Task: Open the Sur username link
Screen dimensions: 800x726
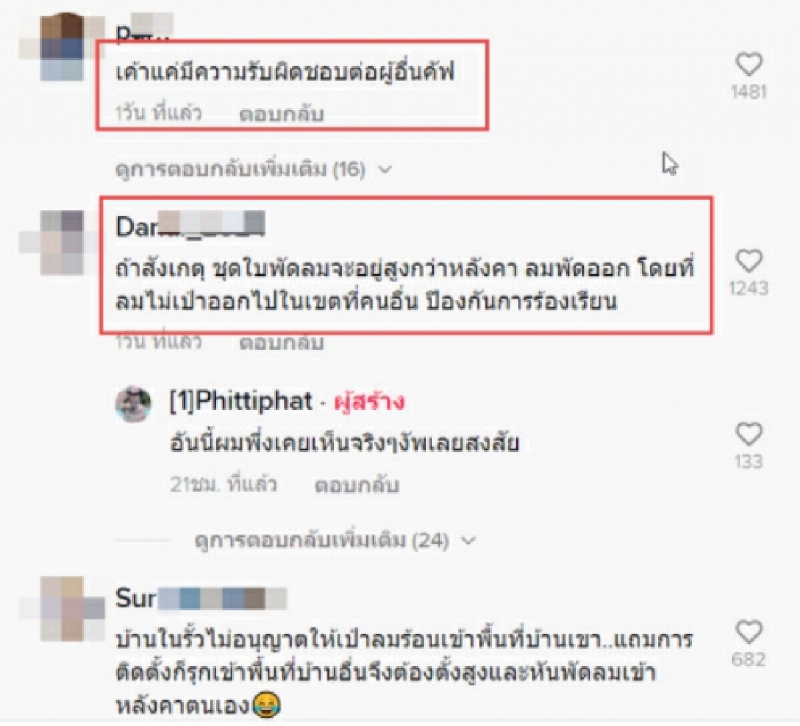Action: tap(201, 598)
